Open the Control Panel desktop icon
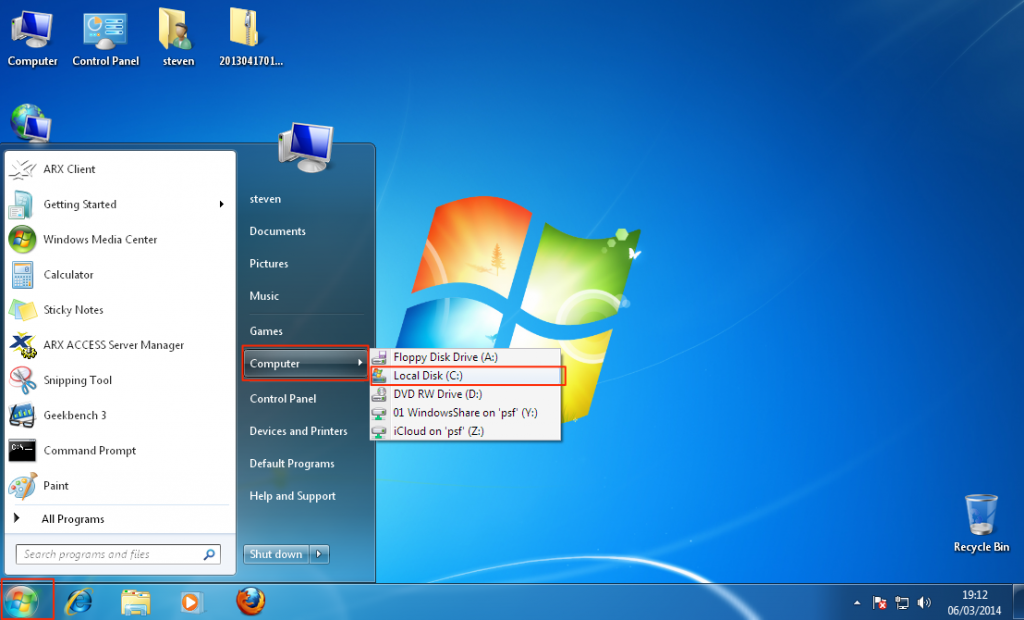This screenshot has width=1024, height=620. [x=105, y=39]
